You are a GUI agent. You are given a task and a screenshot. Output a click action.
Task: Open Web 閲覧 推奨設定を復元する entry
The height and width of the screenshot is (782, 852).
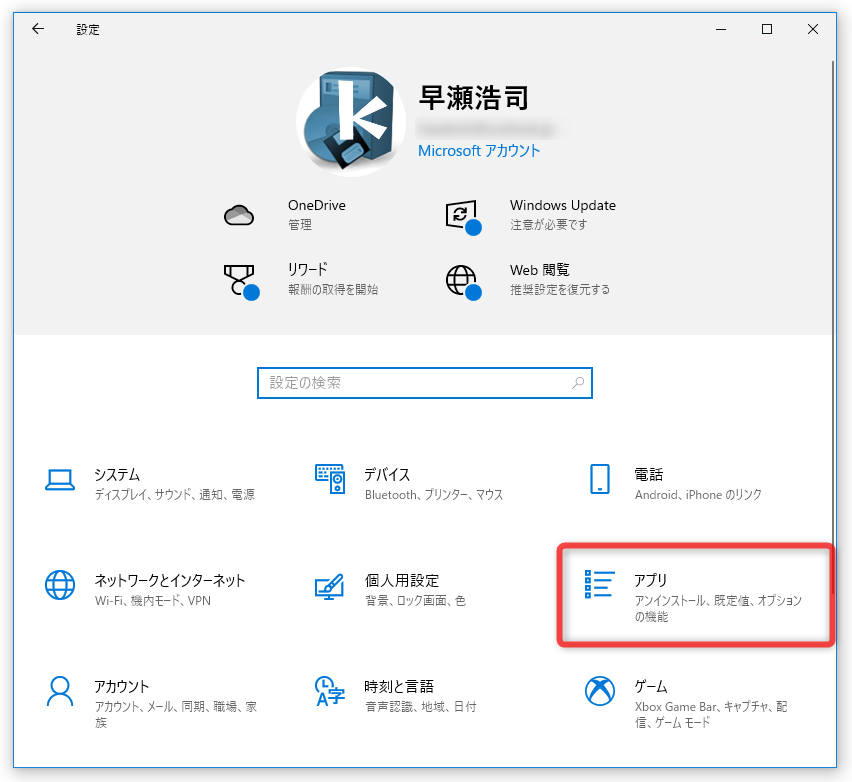point(560,279)
